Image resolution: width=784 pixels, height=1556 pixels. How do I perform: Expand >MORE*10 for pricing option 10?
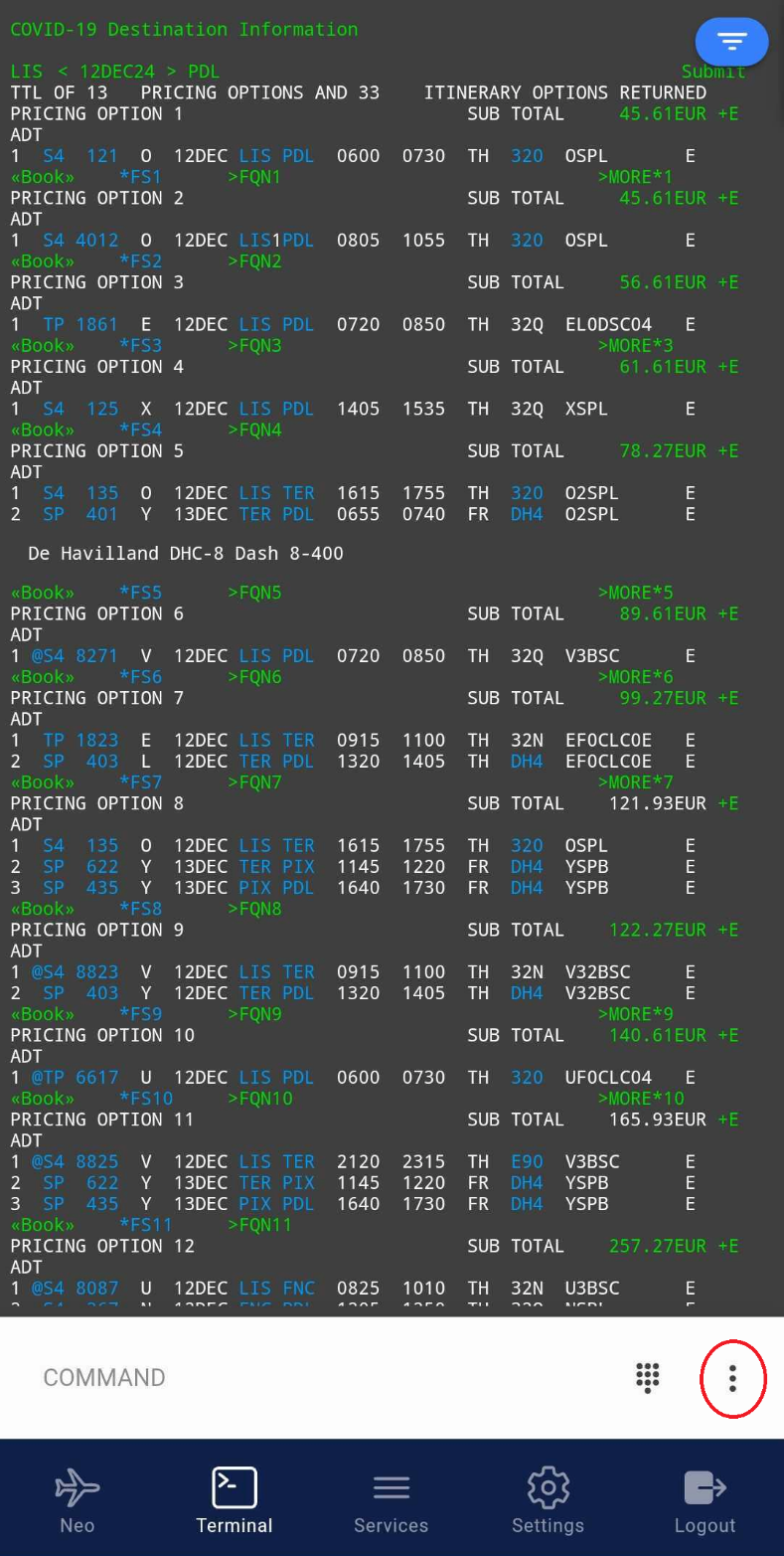pyautogui.click(x=640, y=1099)
